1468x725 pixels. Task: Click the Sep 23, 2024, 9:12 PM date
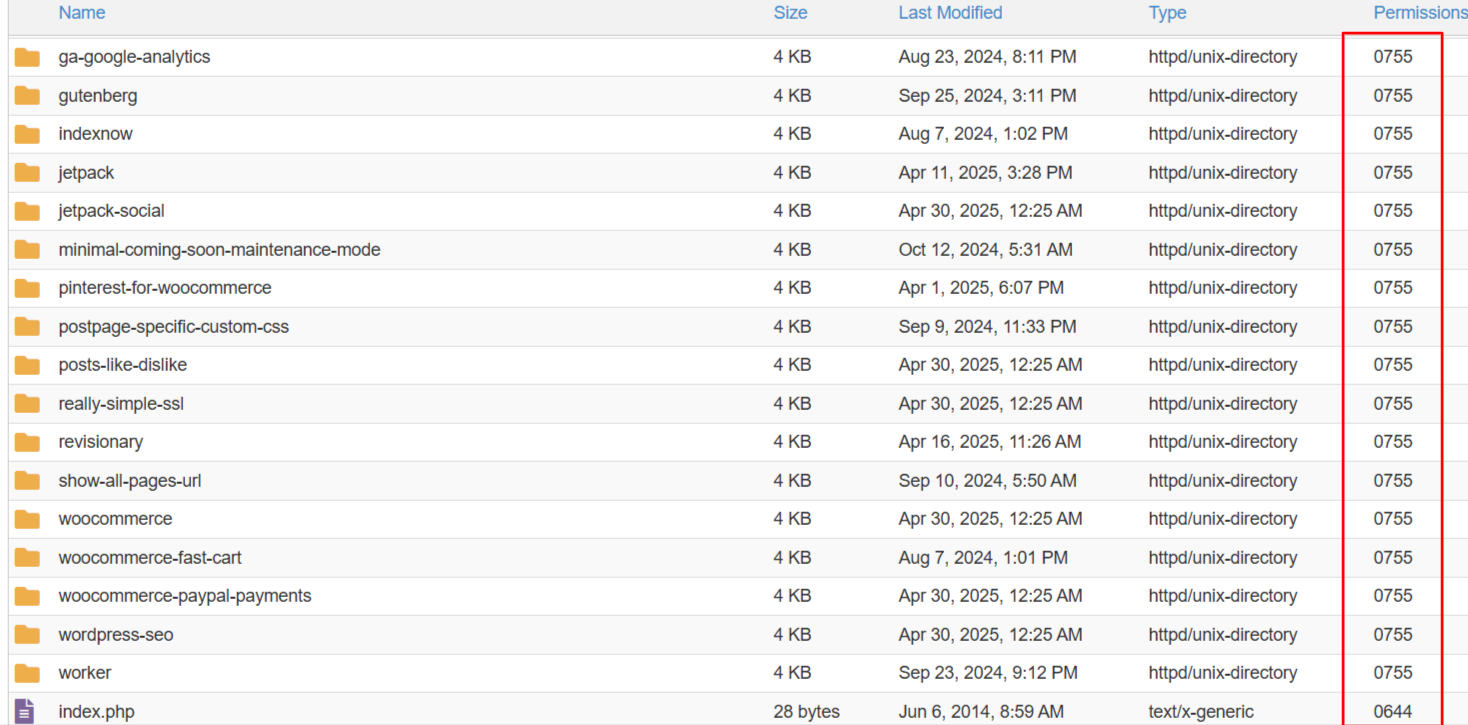988,673
